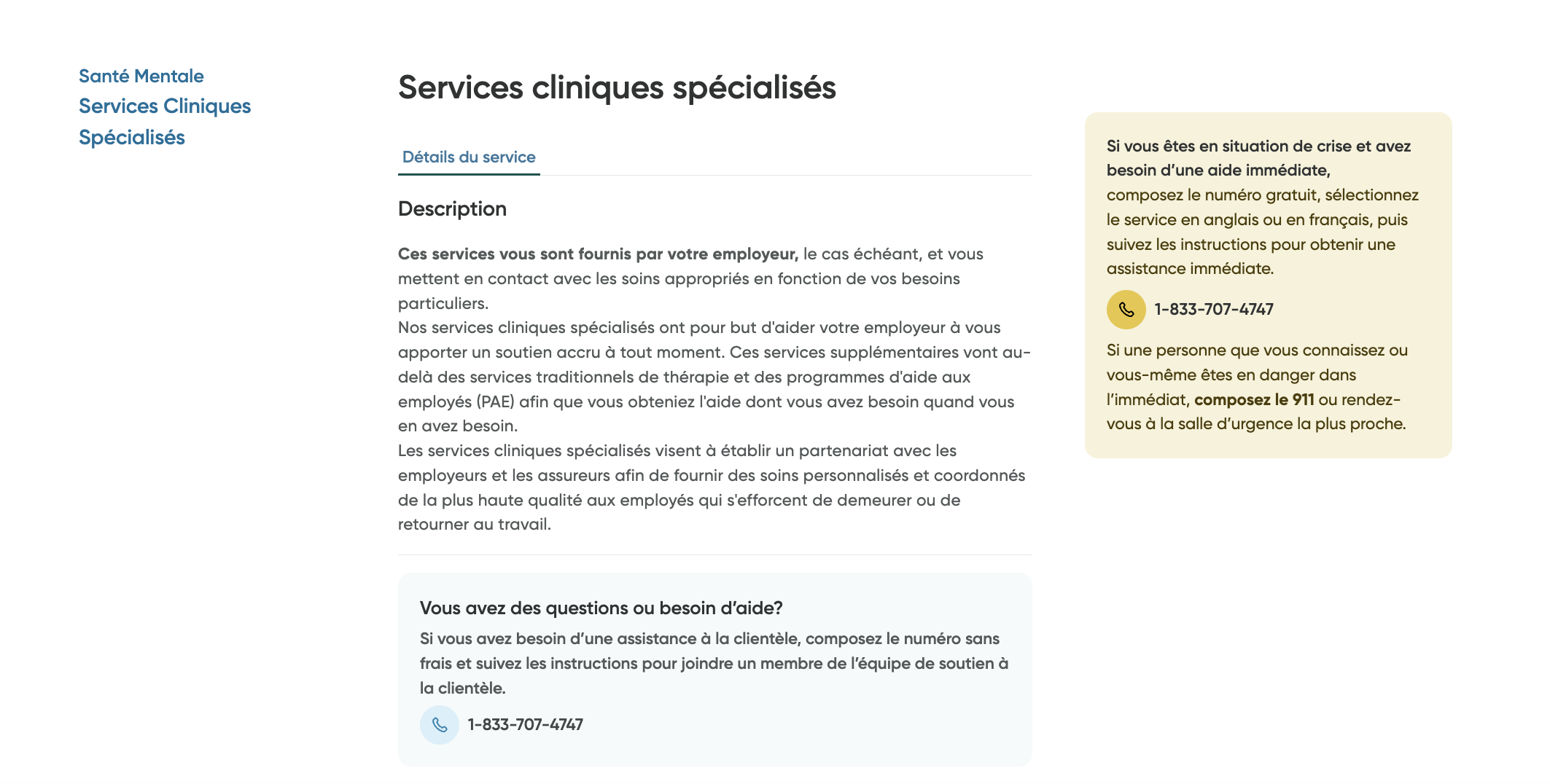Open the Santé Mentale sidebar link
Viewport: 1550px width, 784px height.
[x=141, y=75]
